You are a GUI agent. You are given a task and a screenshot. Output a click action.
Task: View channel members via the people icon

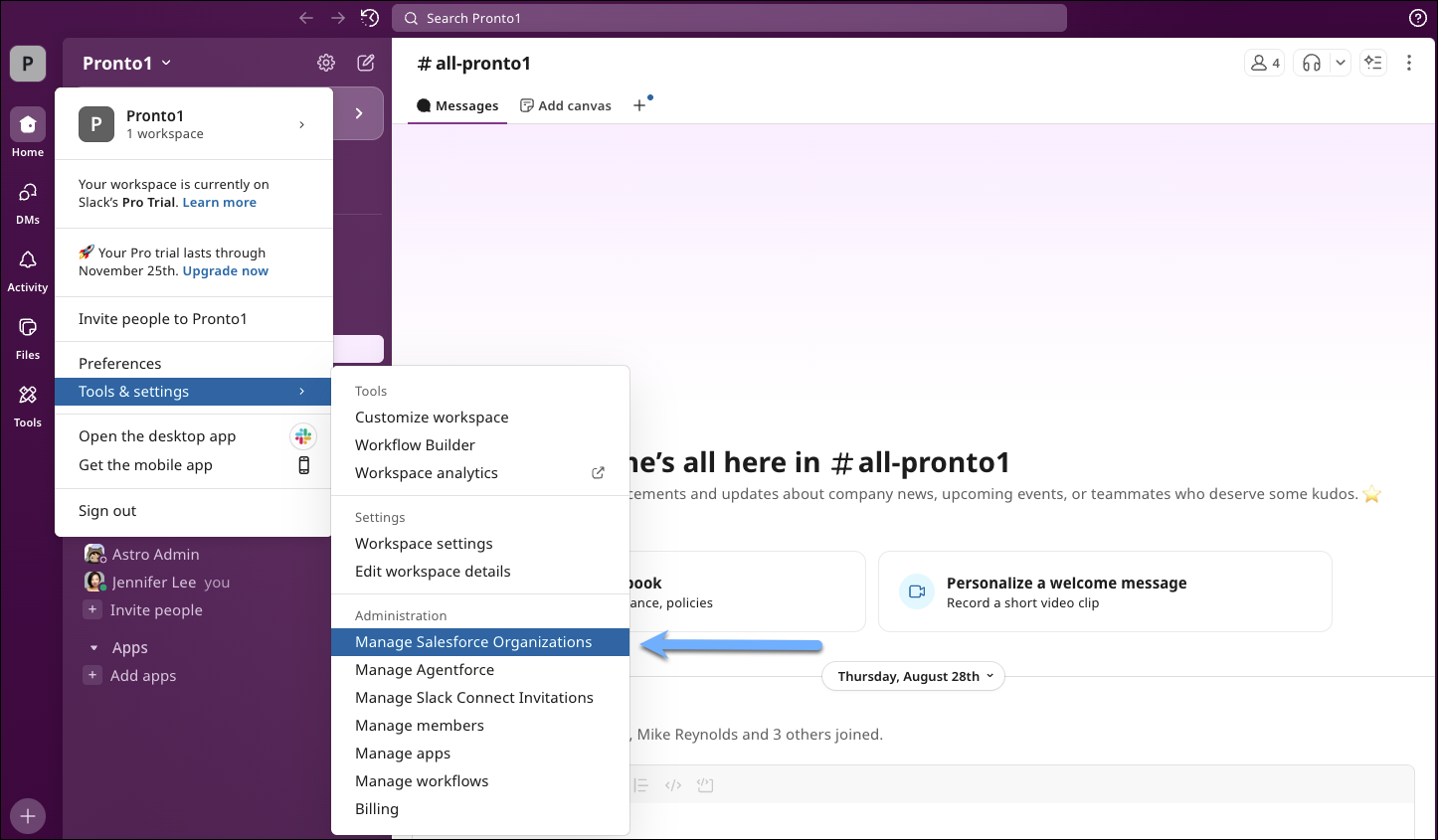[x=1264, y=62]
